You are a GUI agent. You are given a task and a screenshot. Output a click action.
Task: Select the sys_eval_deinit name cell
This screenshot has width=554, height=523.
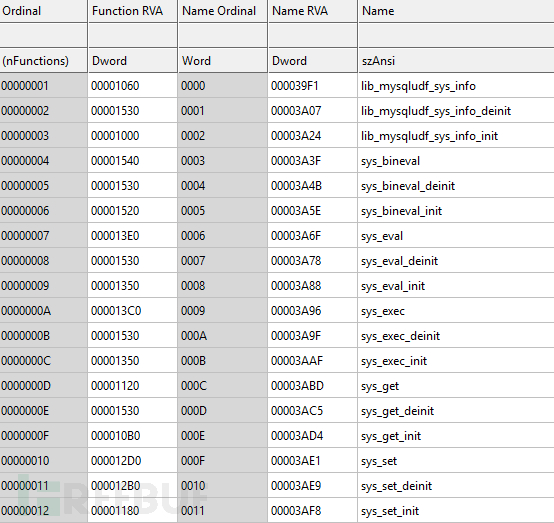(x=456, y=261)
